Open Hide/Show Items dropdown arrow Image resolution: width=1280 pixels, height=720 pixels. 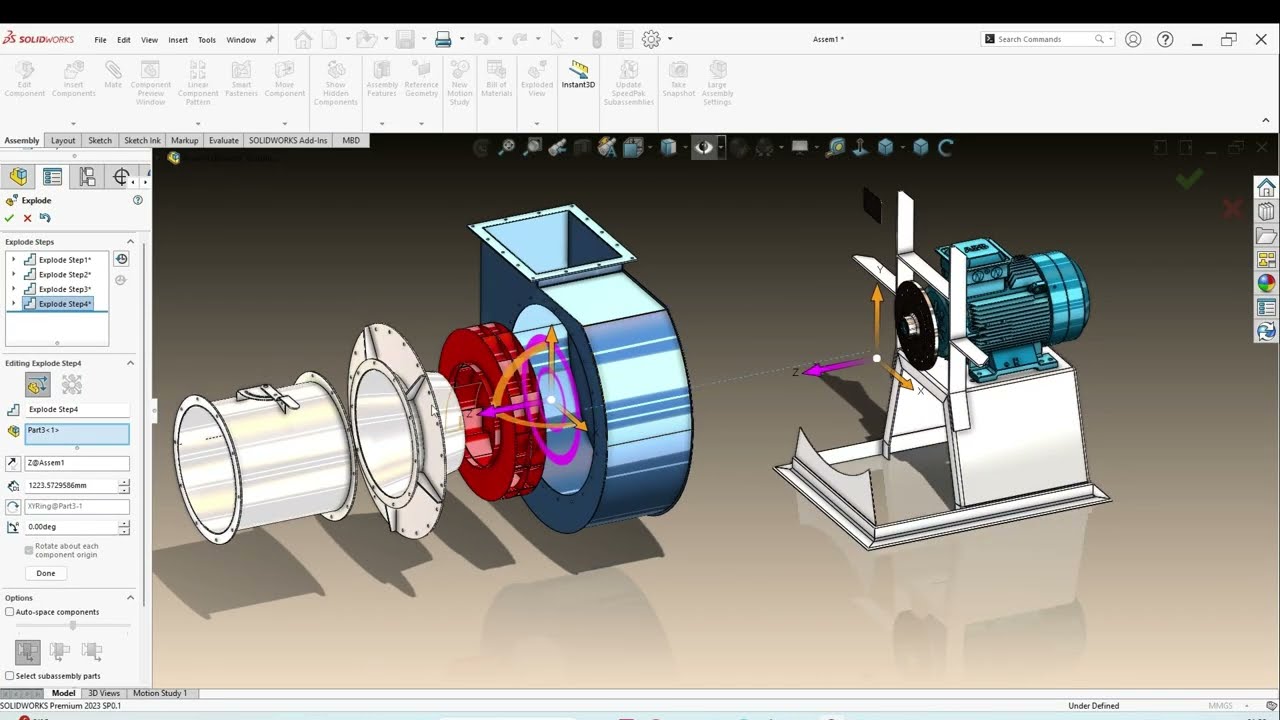pyautogui.click(x=720, y=148)
